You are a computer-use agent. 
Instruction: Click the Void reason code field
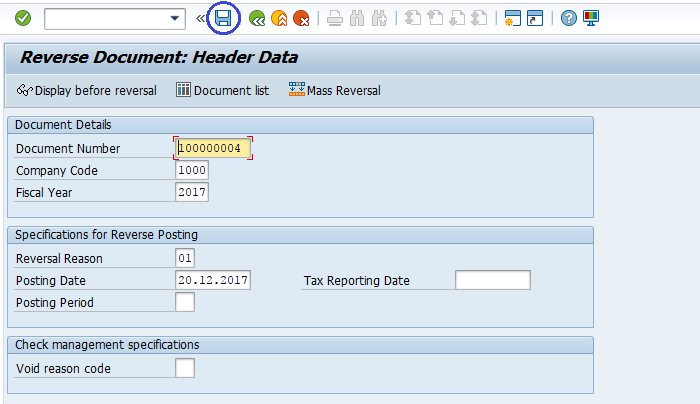point(185,368)
